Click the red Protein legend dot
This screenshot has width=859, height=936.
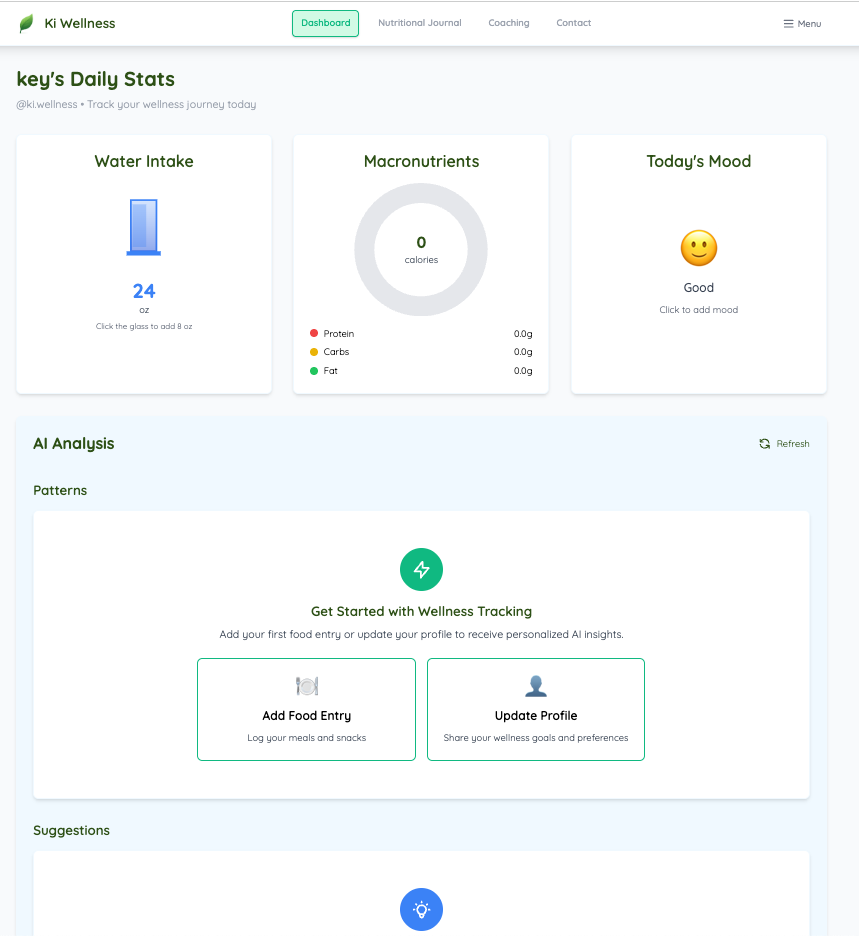314,333
